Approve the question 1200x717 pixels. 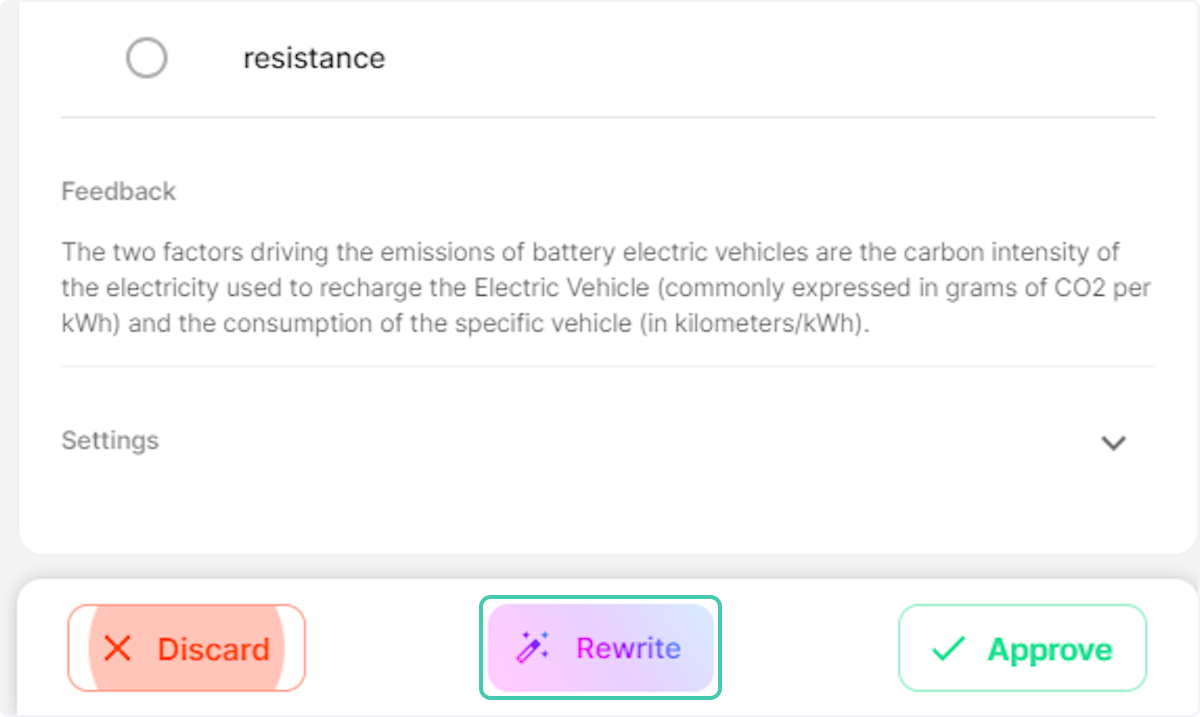pos(1022,649)
